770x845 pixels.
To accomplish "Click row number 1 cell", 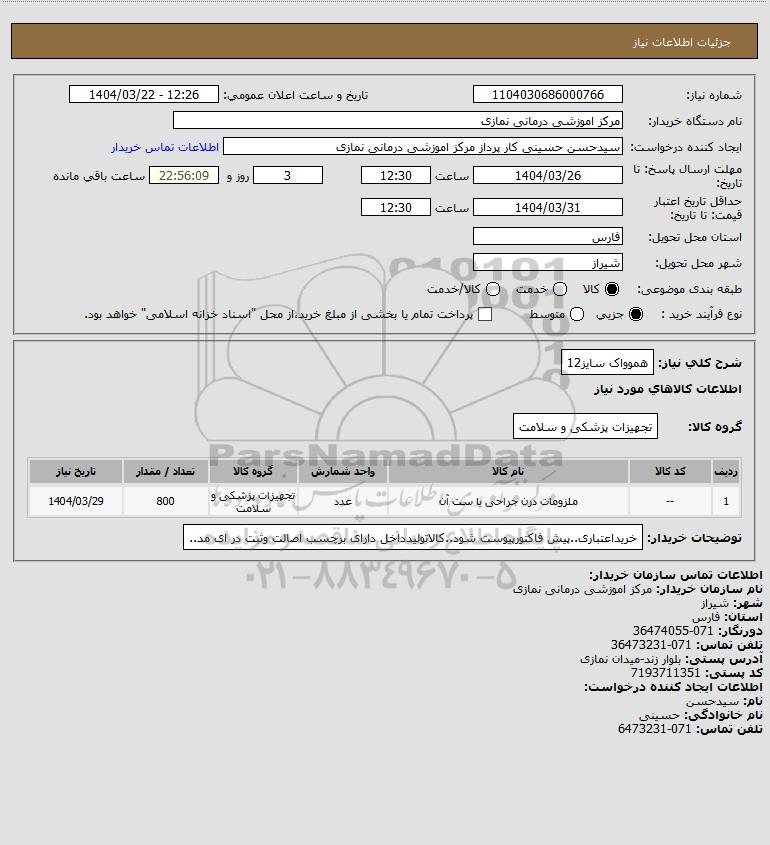I will click(x=726, y=501).
